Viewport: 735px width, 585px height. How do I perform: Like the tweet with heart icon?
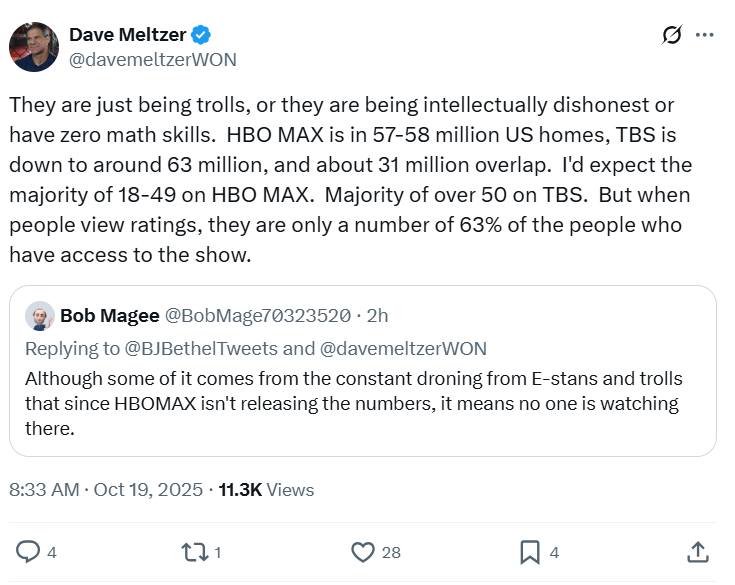363,551
